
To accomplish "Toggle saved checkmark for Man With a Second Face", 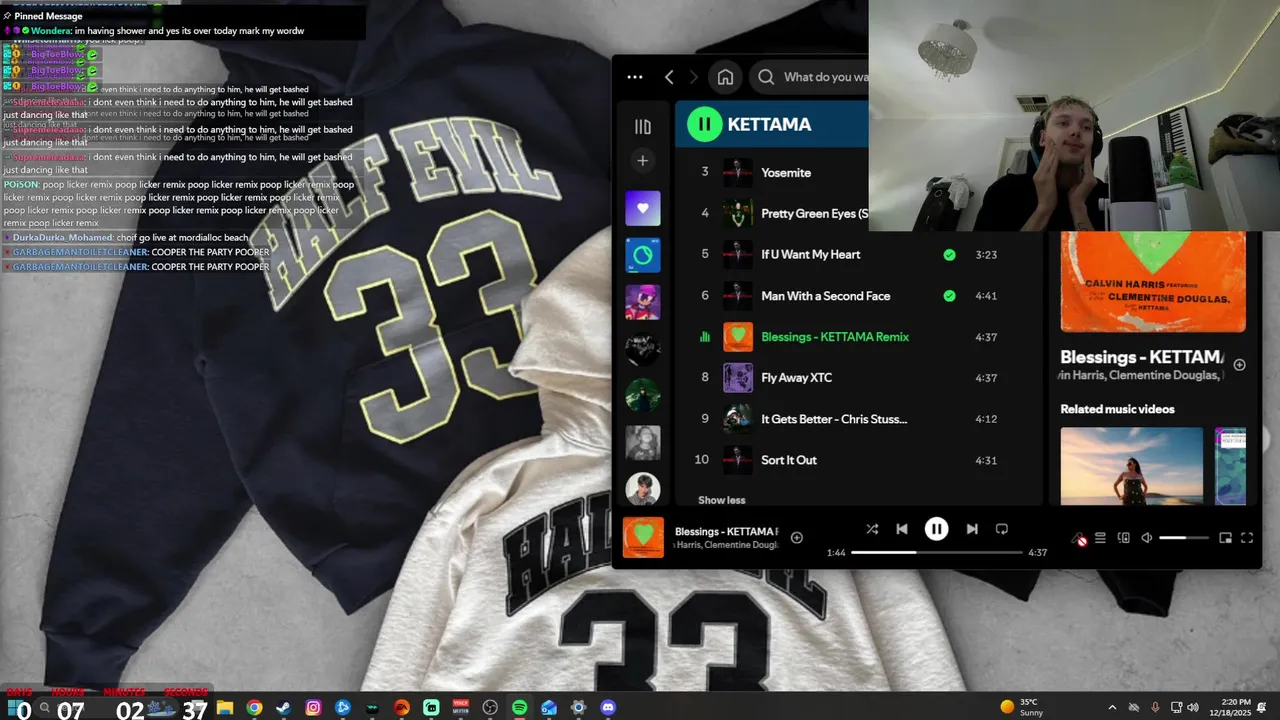I will coord(949,296).
